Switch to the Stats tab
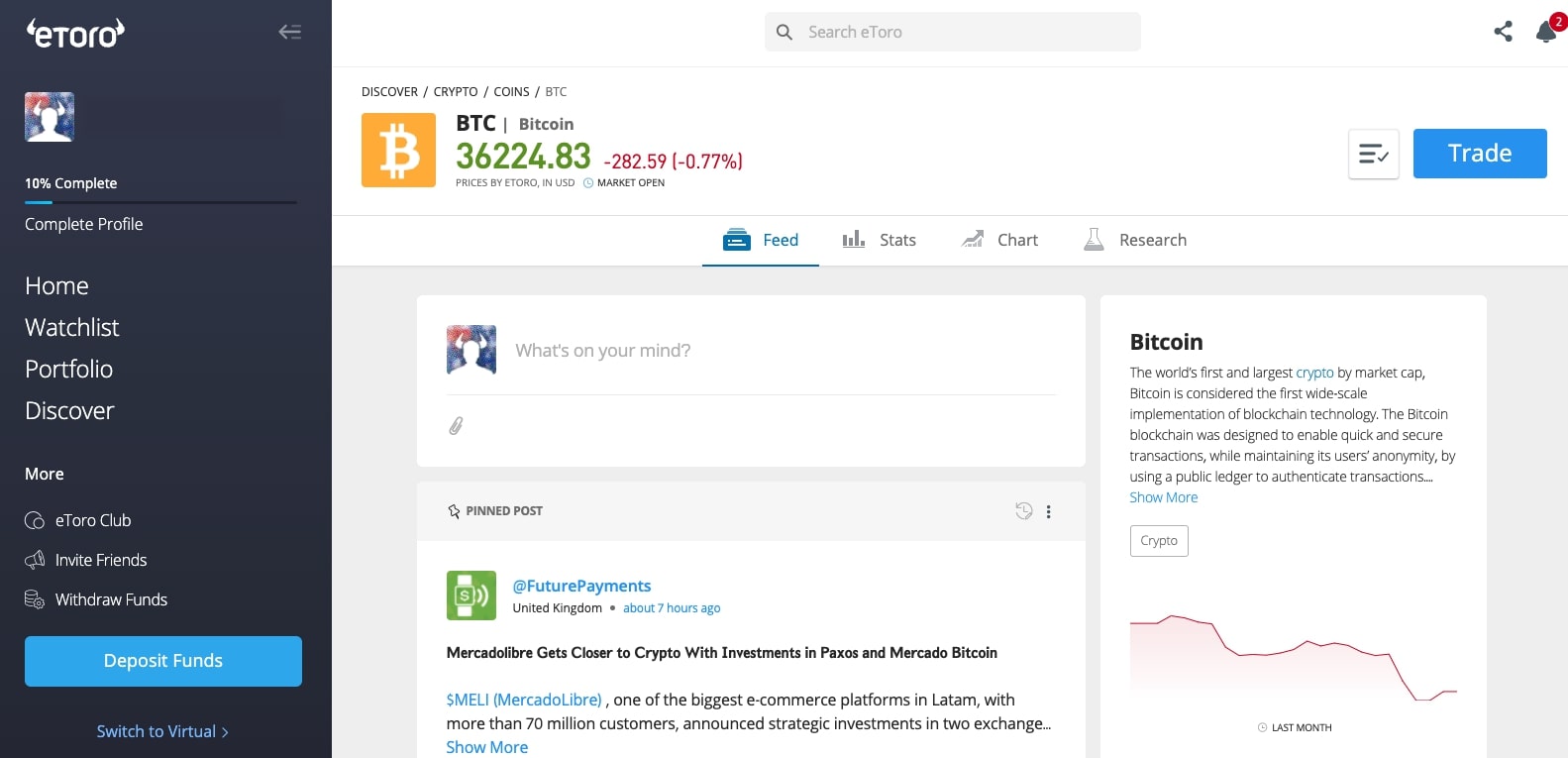Viewport: 1568px width, 758px height. pos(880,240)
